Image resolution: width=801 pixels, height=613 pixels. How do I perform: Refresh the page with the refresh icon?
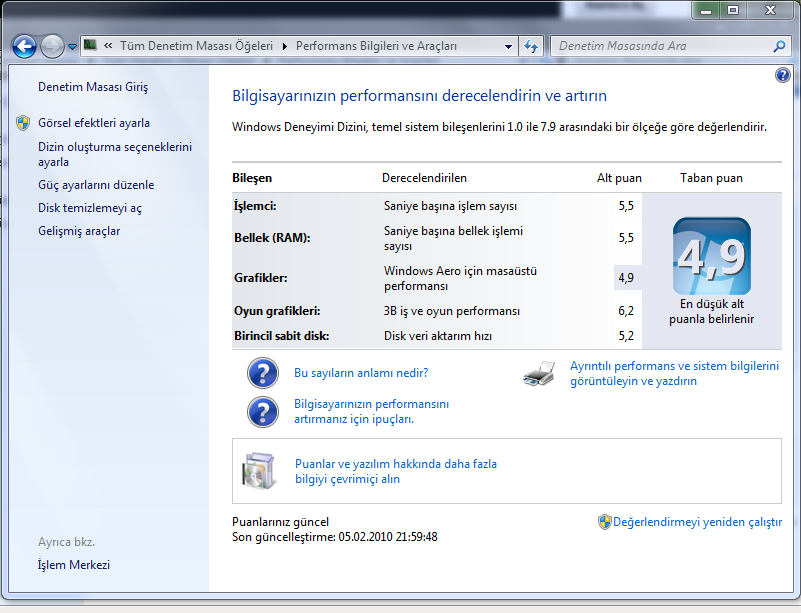coord(531,46)
